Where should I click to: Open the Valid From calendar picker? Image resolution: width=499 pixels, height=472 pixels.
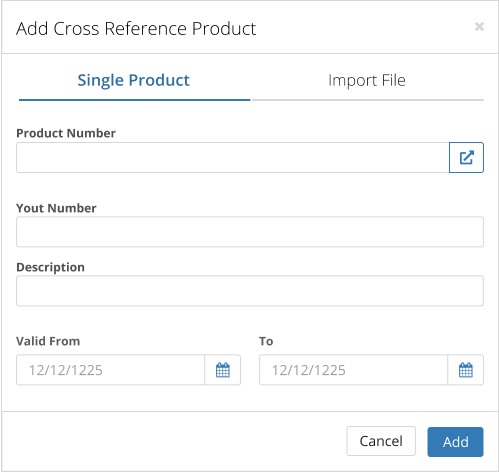click(x=223, y=370)
